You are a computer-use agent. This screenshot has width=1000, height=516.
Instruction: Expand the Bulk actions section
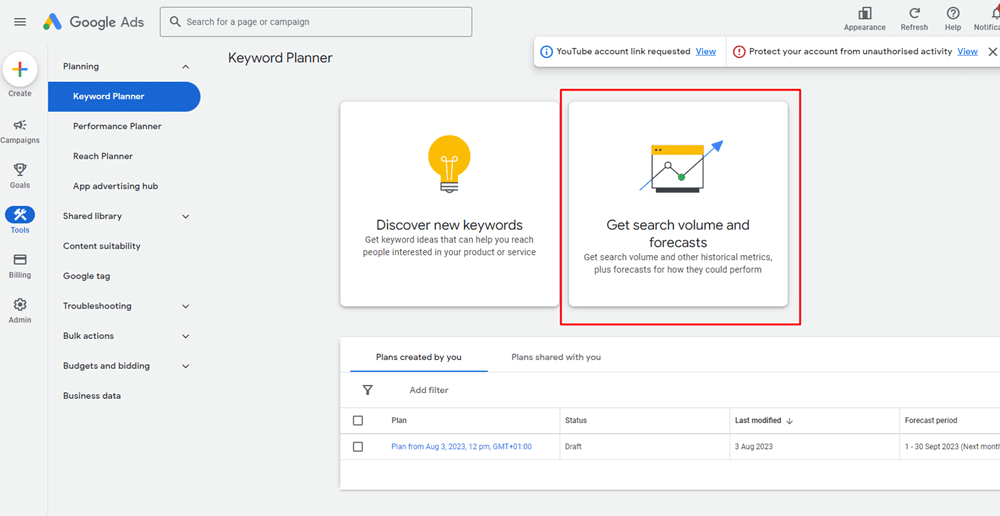click(186, 336)
